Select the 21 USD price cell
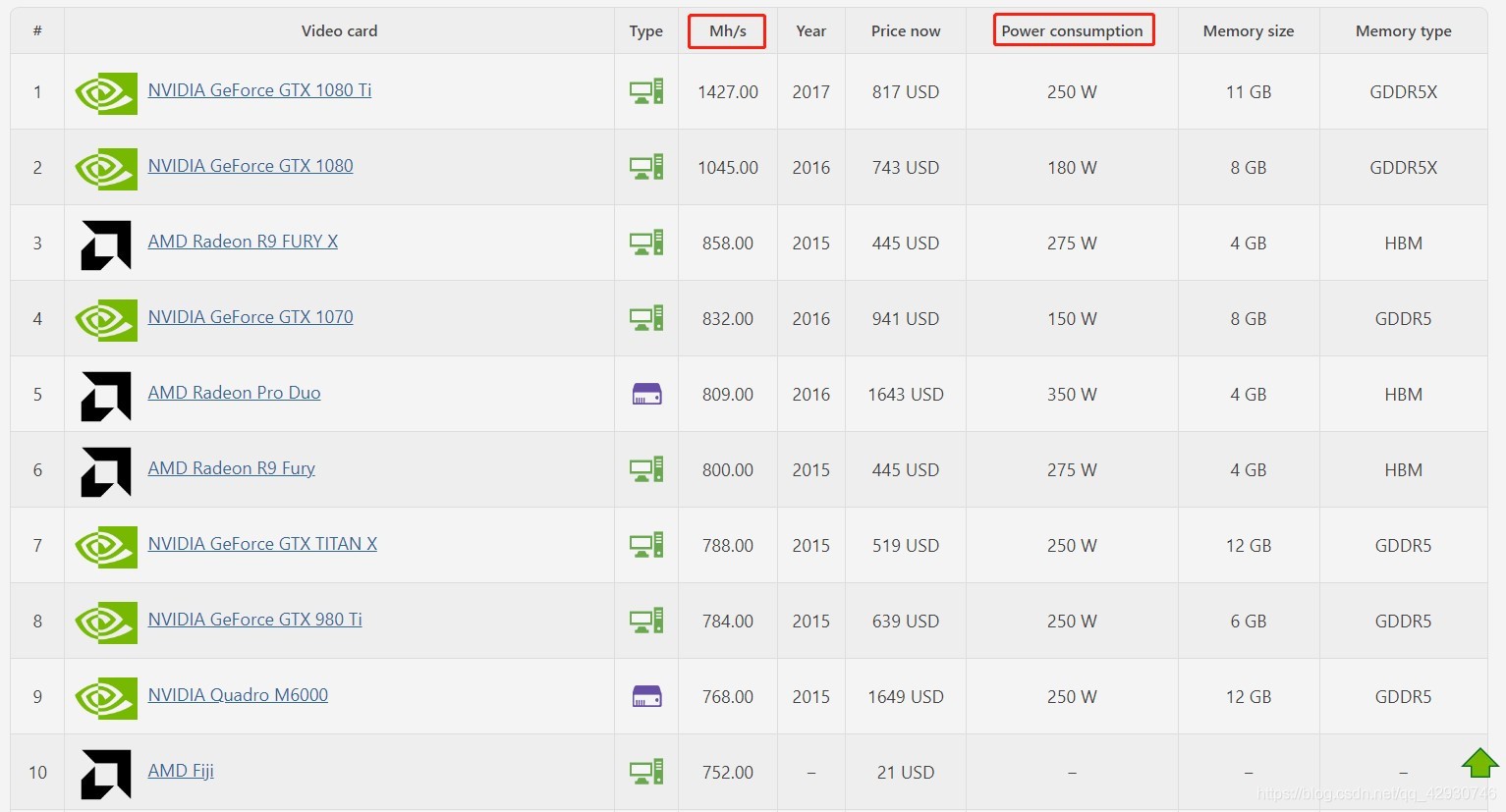The image size is (1506, 812). (906, 773)
